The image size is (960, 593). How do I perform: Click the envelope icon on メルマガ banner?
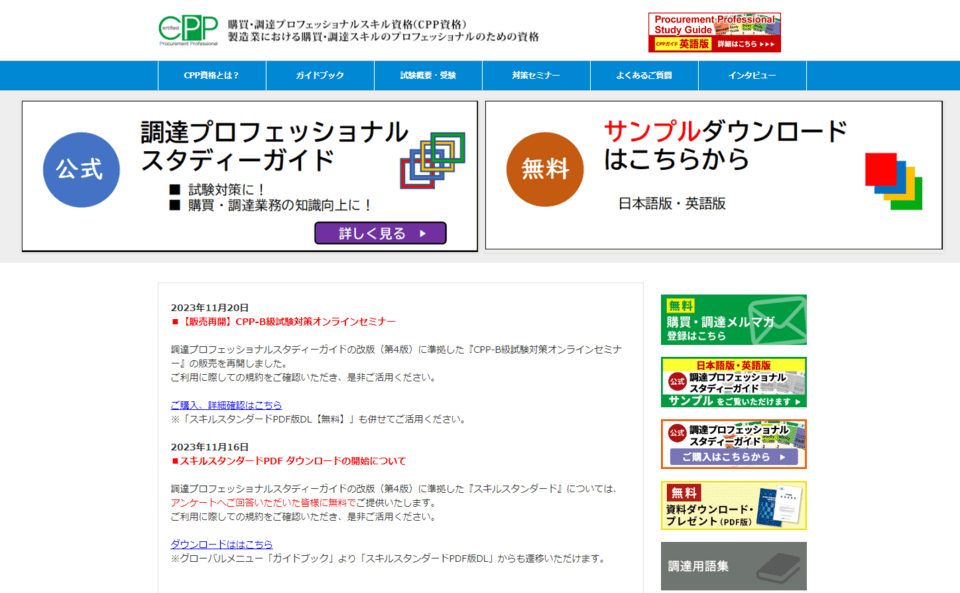(x=780, y=320)
